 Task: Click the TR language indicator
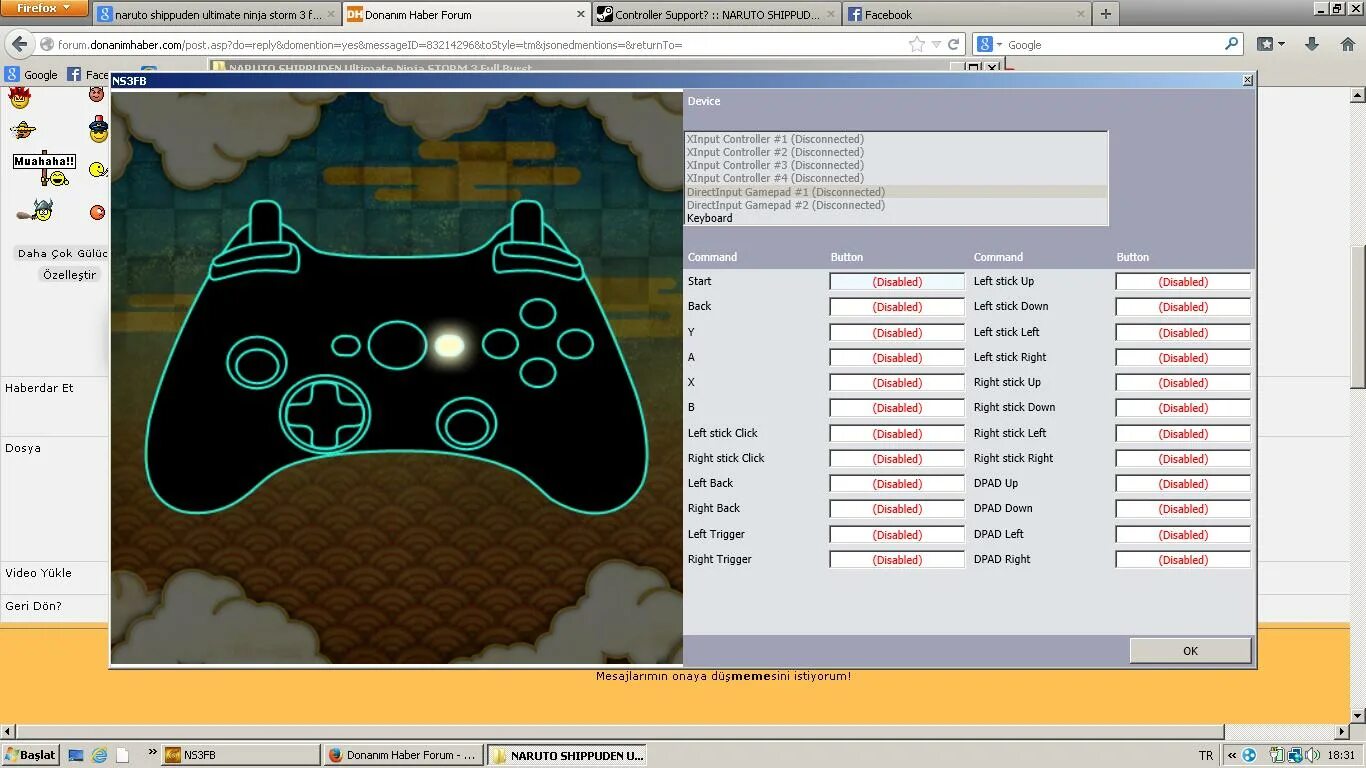[x=1205, y=755]
